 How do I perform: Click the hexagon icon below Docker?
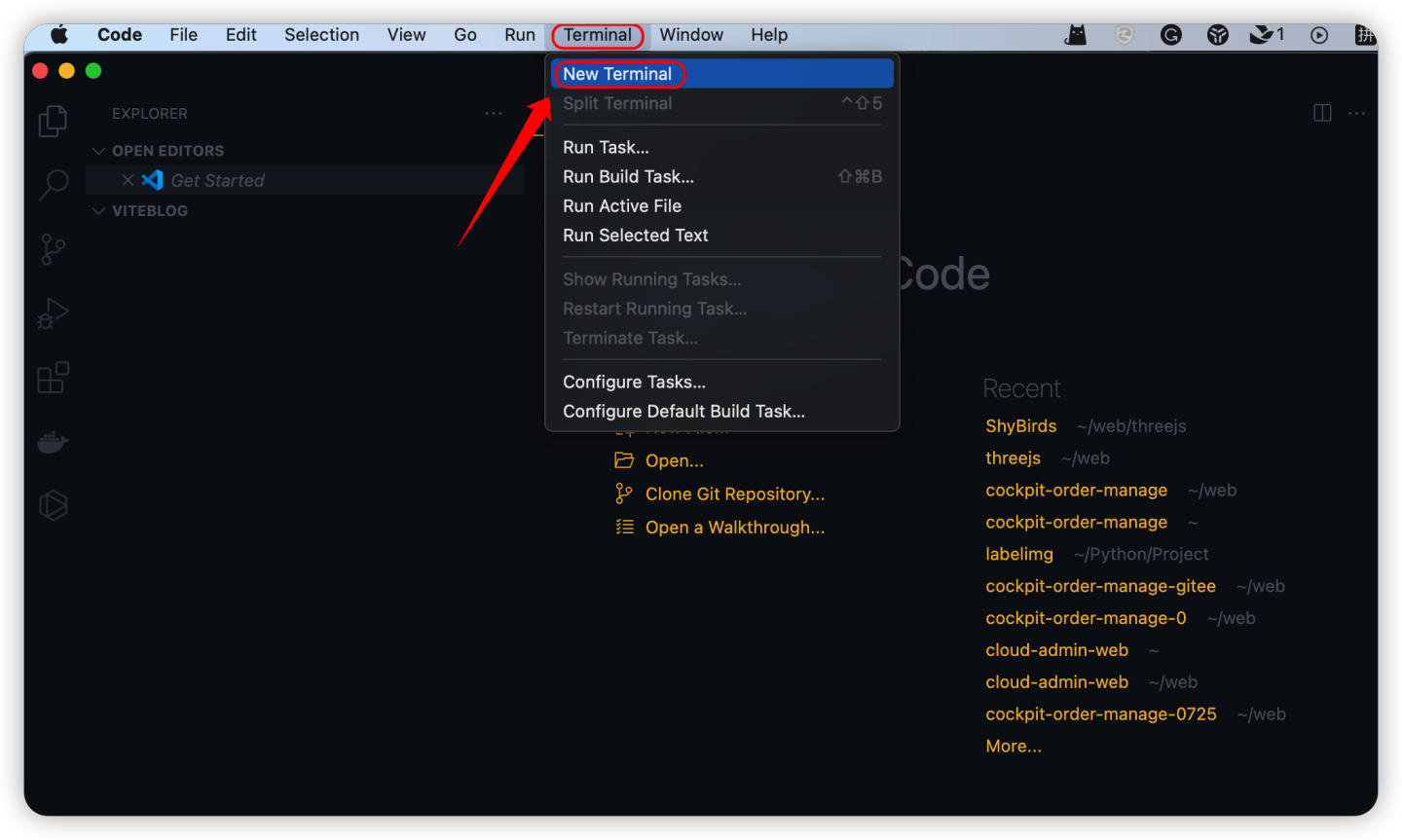pos(53,505)
